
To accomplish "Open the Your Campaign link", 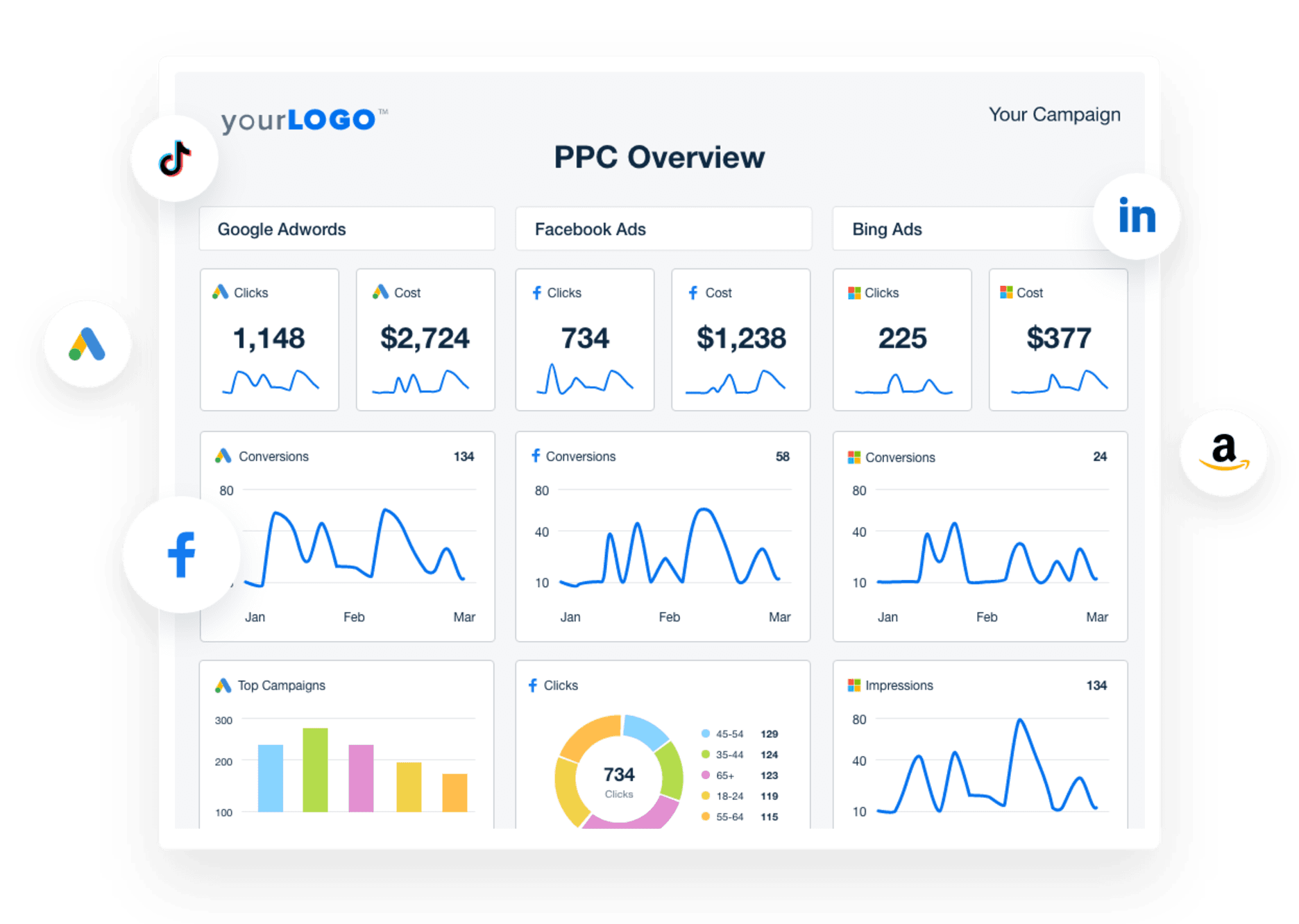I will (x=1054, y=114).
